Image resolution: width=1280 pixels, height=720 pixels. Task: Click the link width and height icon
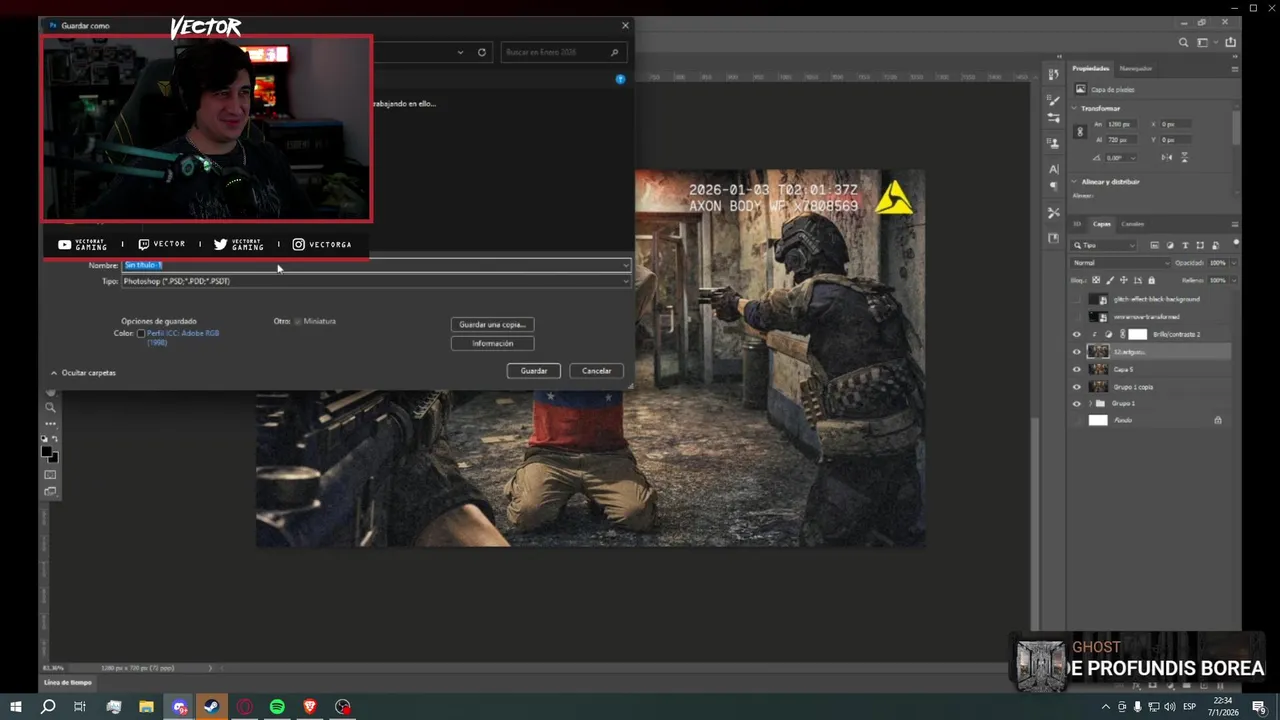coord(1079,132)
